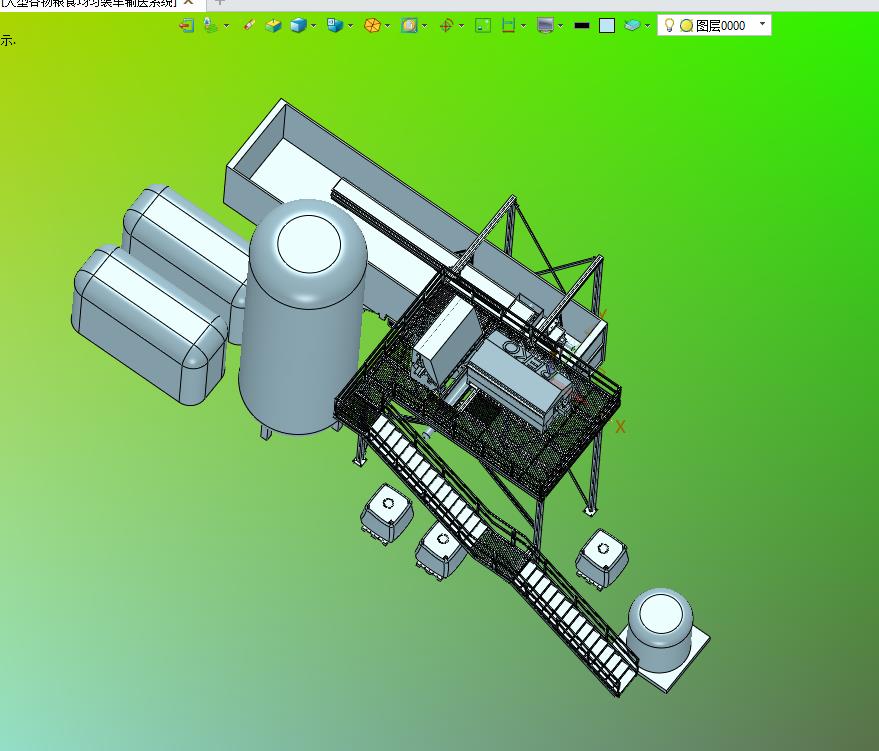This screenshot has height=751, width=879.
Task: Open dropdown next to layered stack icon
Action: coord(226,25)
